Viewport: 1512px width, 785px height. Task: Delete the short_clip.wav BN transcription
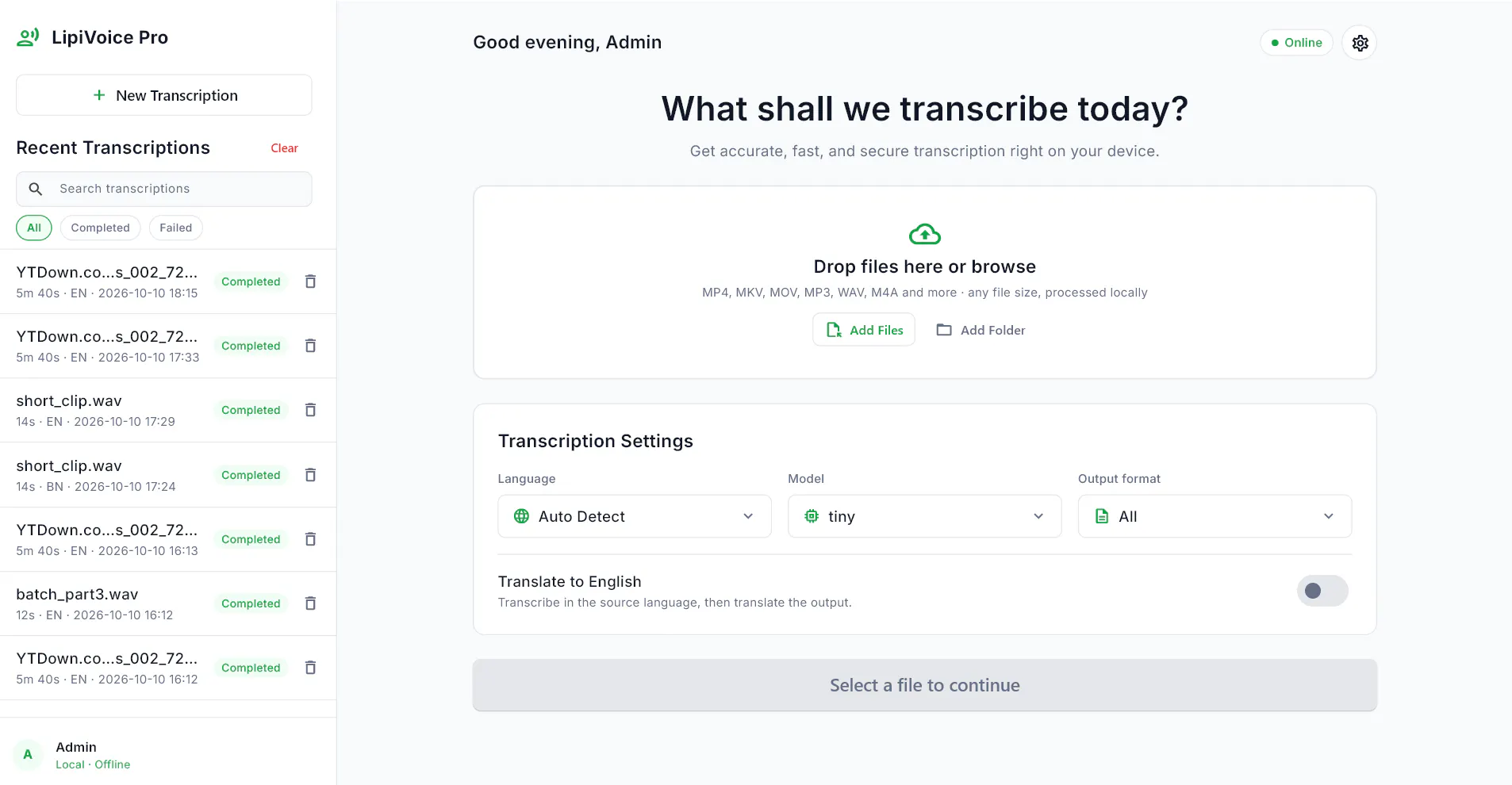310,475
